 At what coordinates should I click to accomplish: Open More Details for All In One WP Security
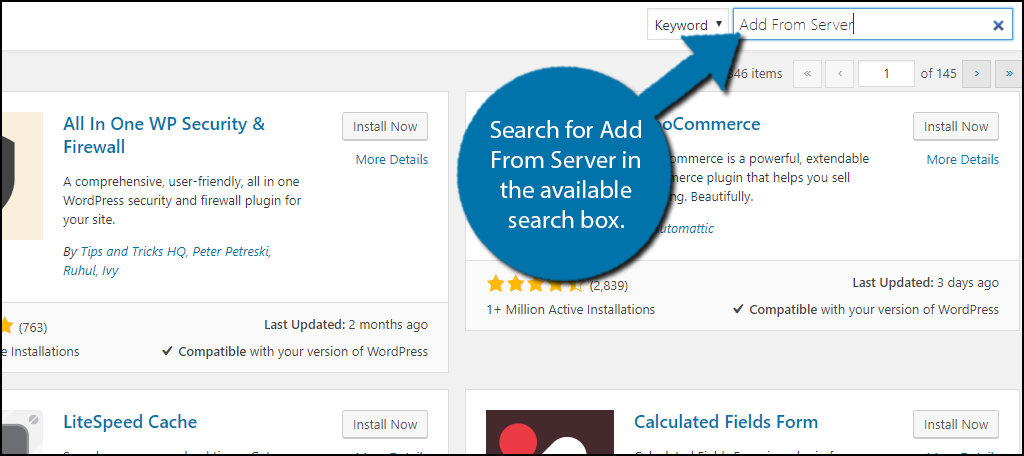tap(391, 160)
